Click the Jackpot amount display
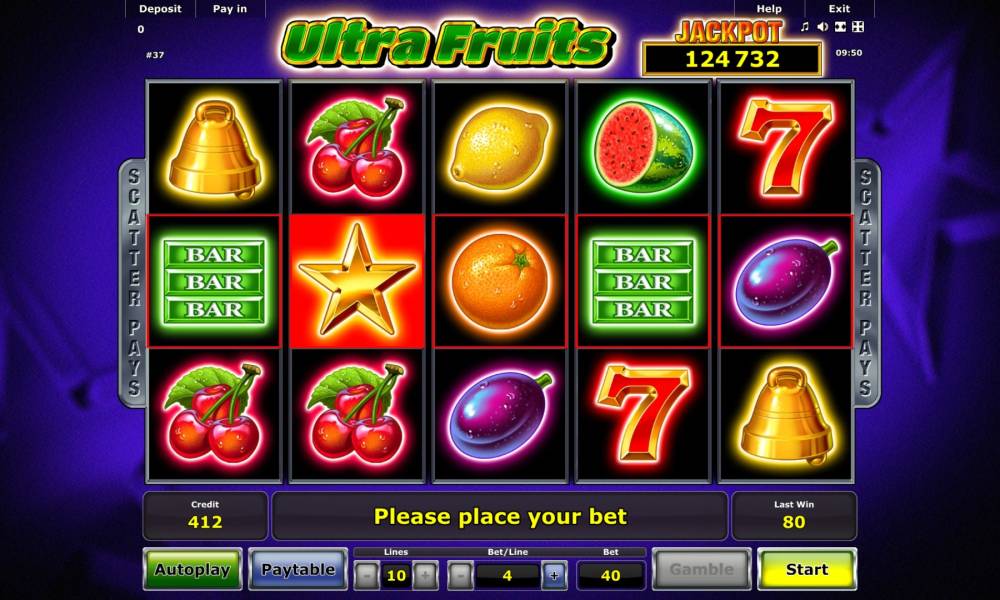This screenshot has height=600, width=1000. click(732, 59)
